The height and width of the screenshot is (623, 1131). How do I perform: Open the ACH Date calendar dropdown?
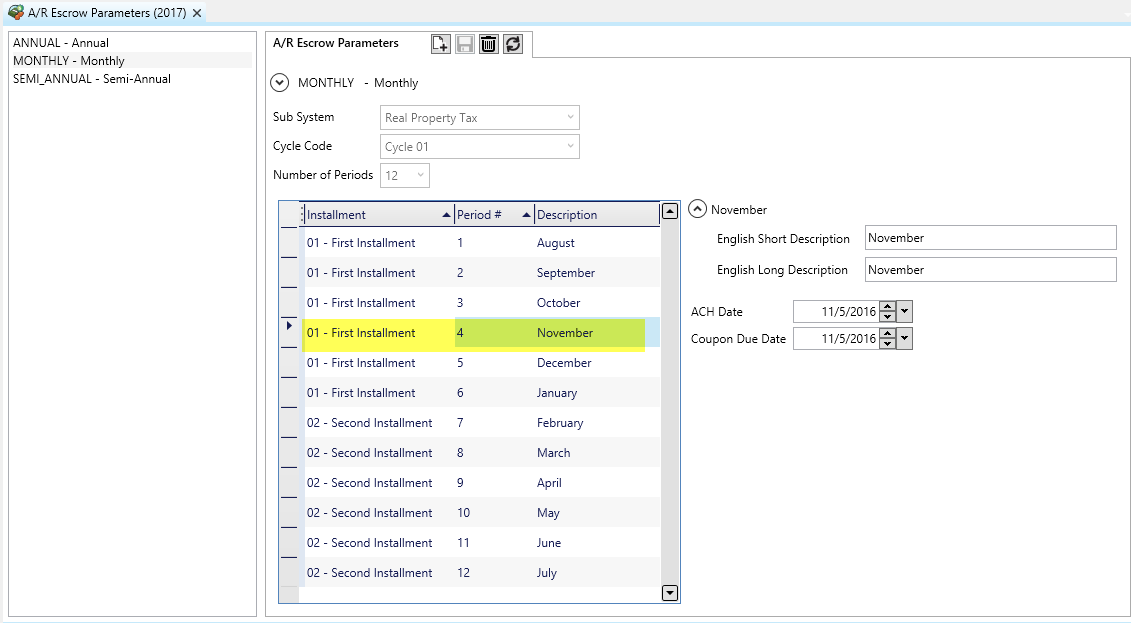point(905,312)
